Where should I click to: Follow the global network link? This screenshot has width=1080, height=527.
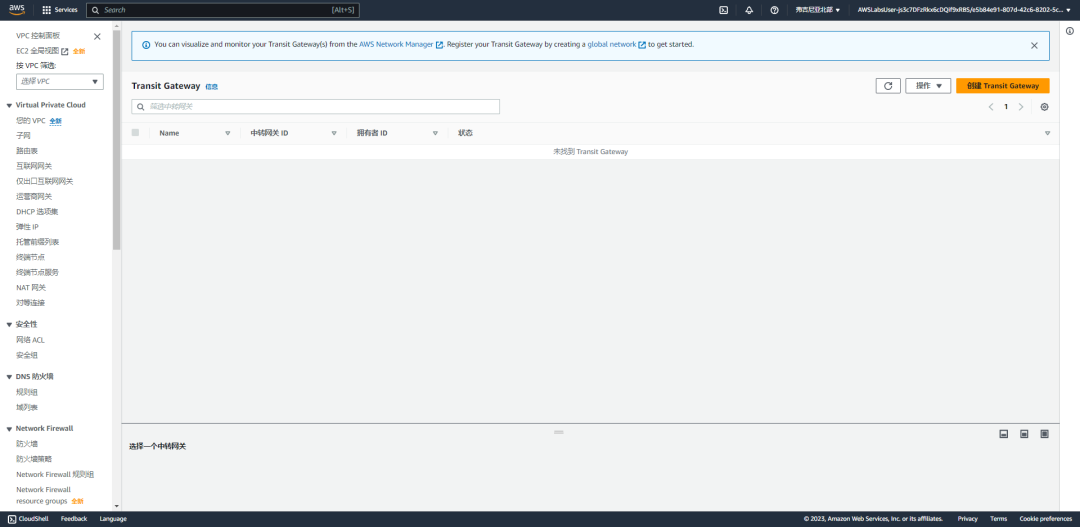point(612,44)
